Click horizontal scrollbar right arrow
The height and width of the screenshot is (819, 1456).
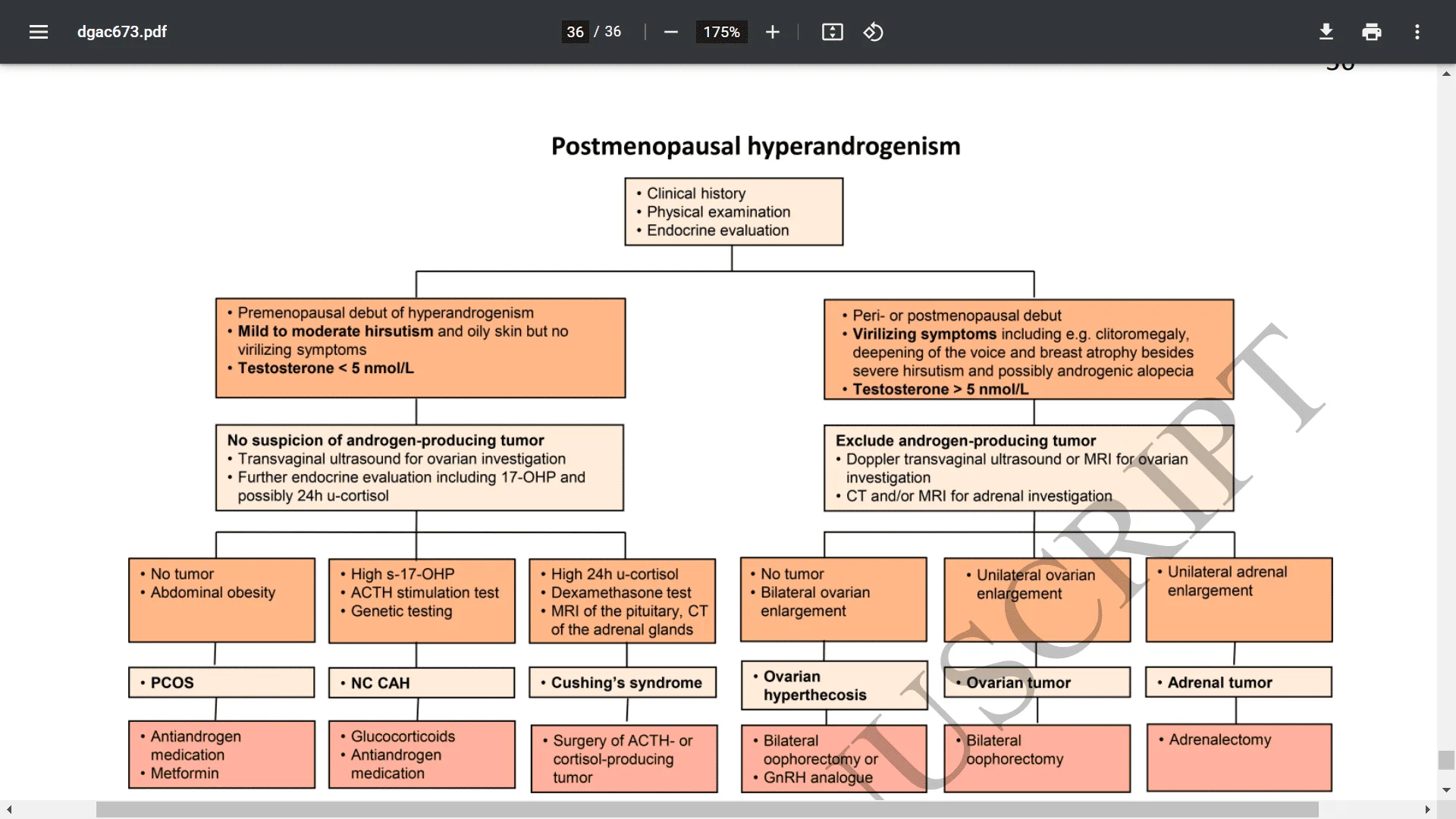click(x=1428, y=810)
